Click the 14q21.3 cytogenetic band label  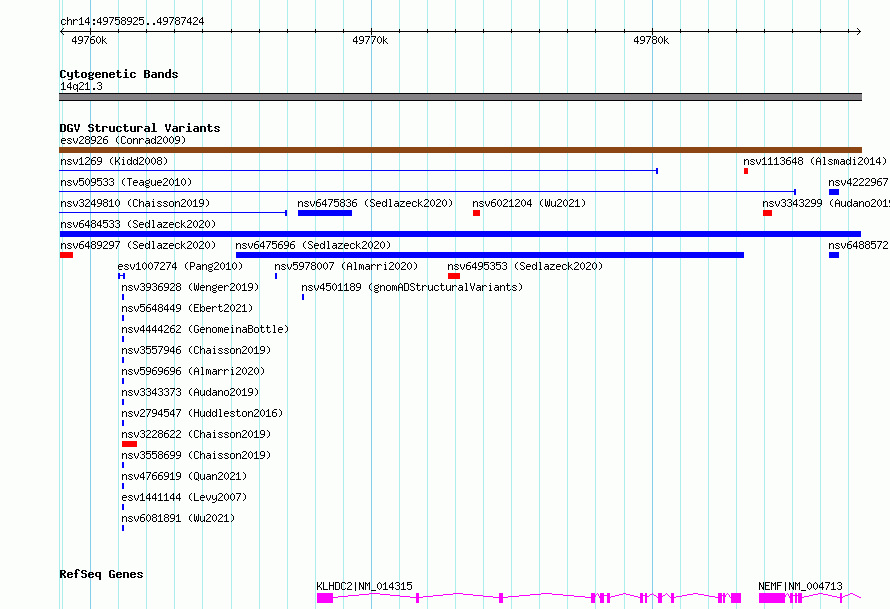[81, 86]
